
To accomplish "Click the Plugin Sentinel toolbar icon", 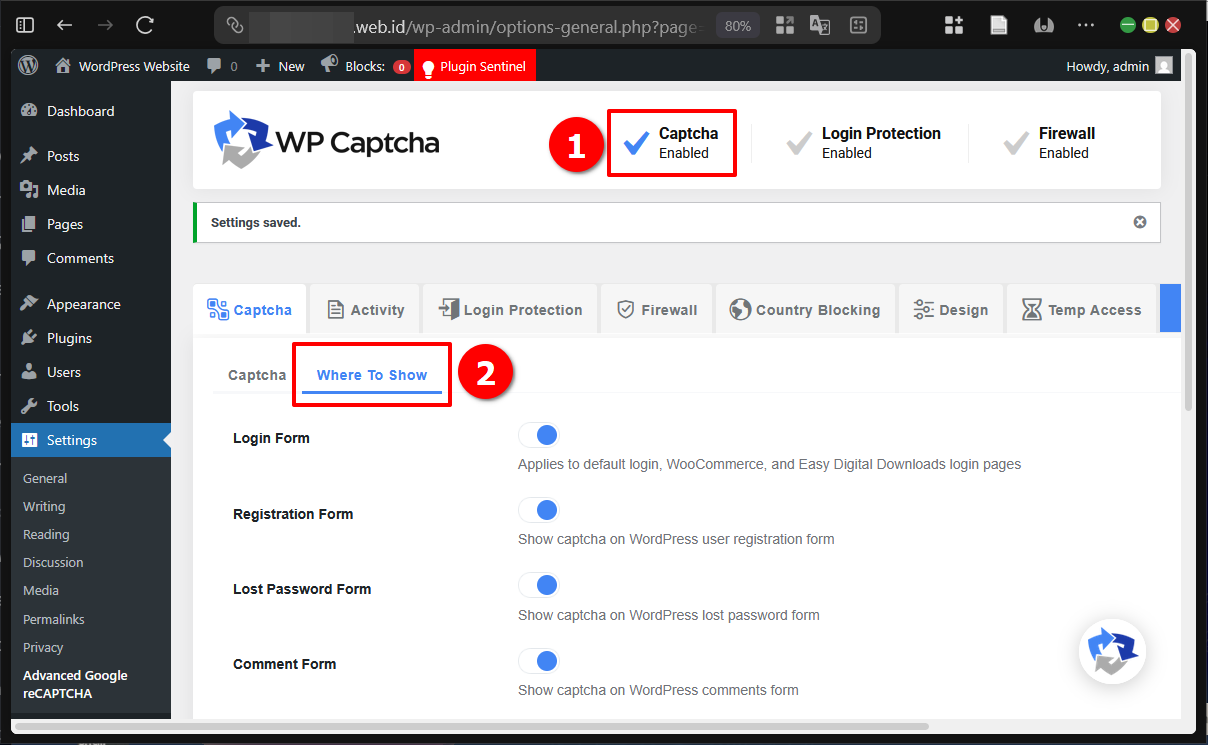I will click(x=474, y=66).
